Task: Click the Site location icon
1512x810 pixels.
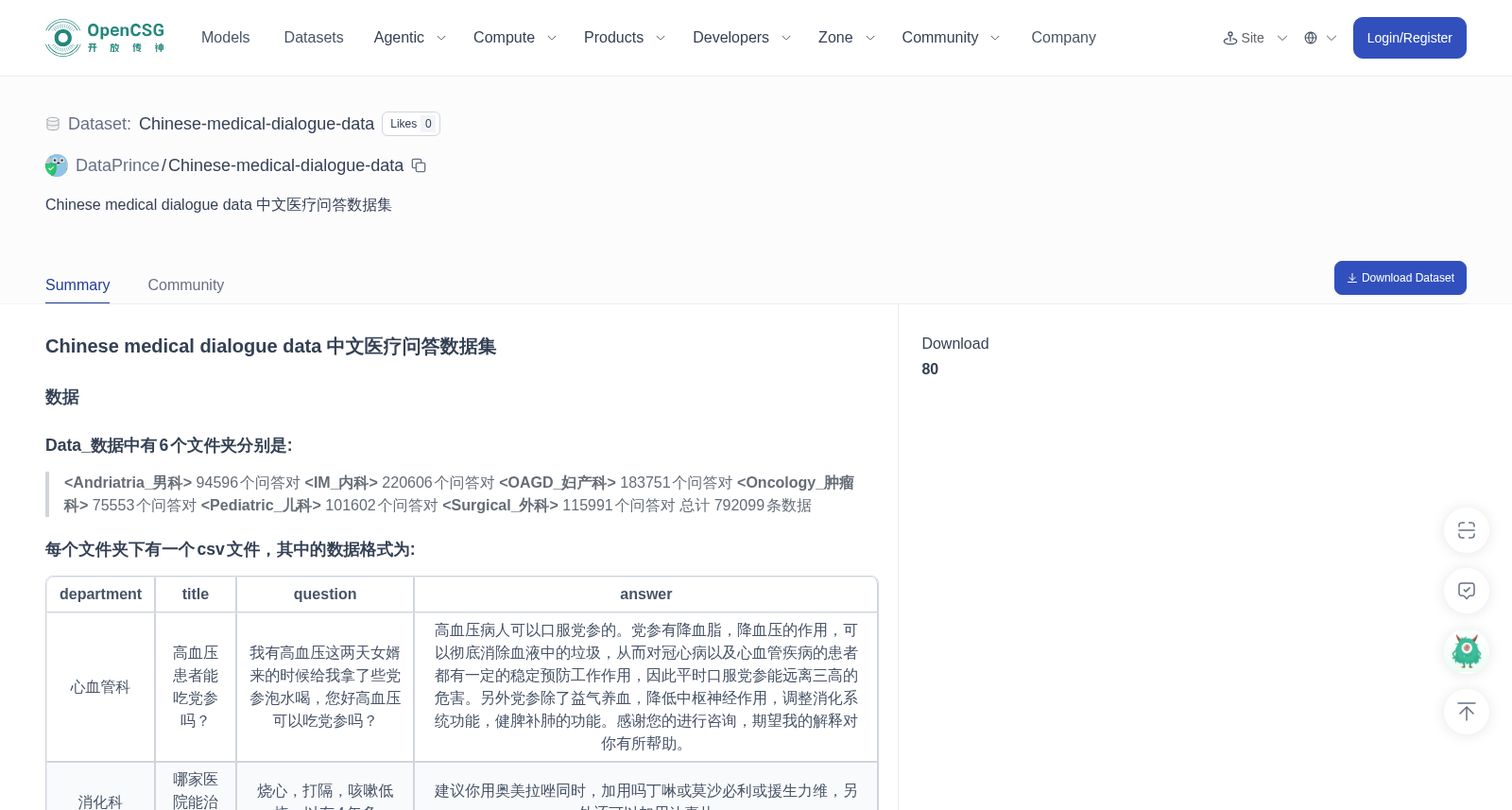Action: coord(1230,38)
